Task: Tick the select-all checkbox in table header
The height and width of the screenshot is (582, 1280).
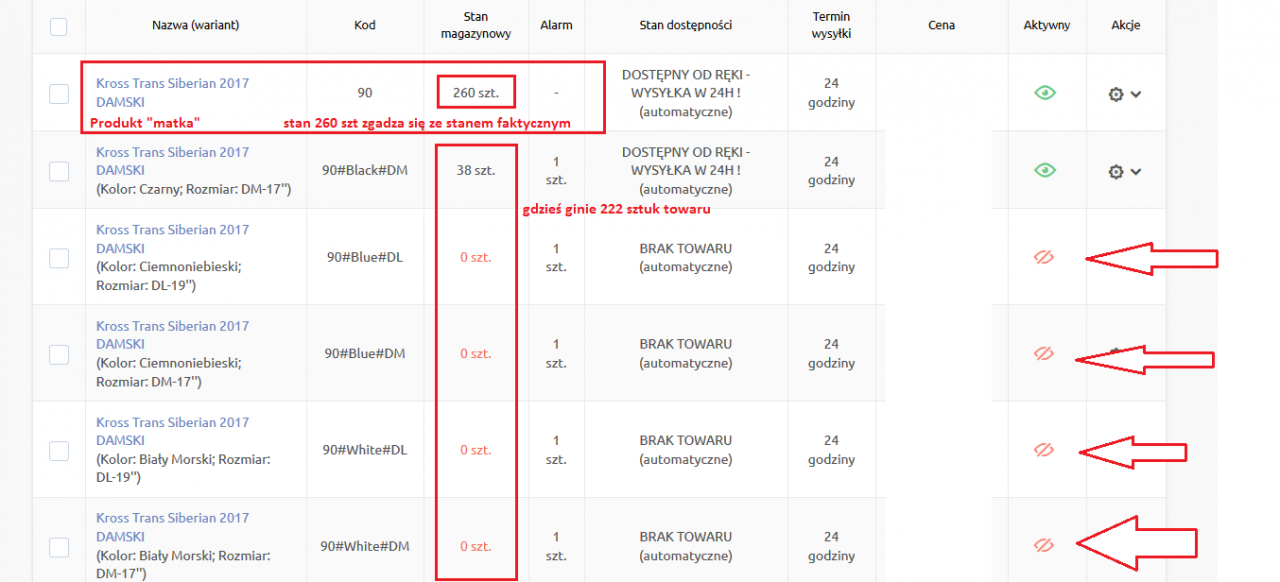Action: (59, 26)
